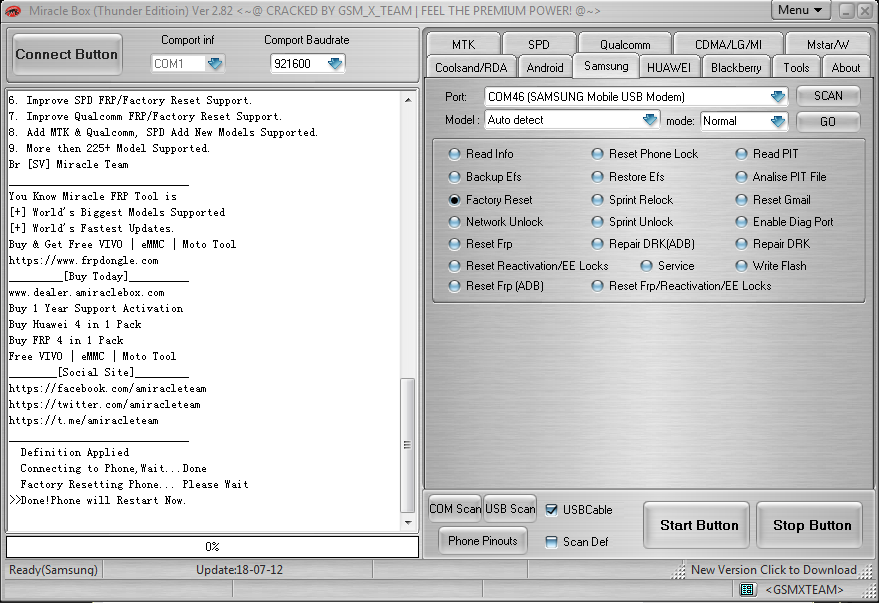Click the GSMXTEAM status bar icon
The image size is (879, 603).
[747, 590]
